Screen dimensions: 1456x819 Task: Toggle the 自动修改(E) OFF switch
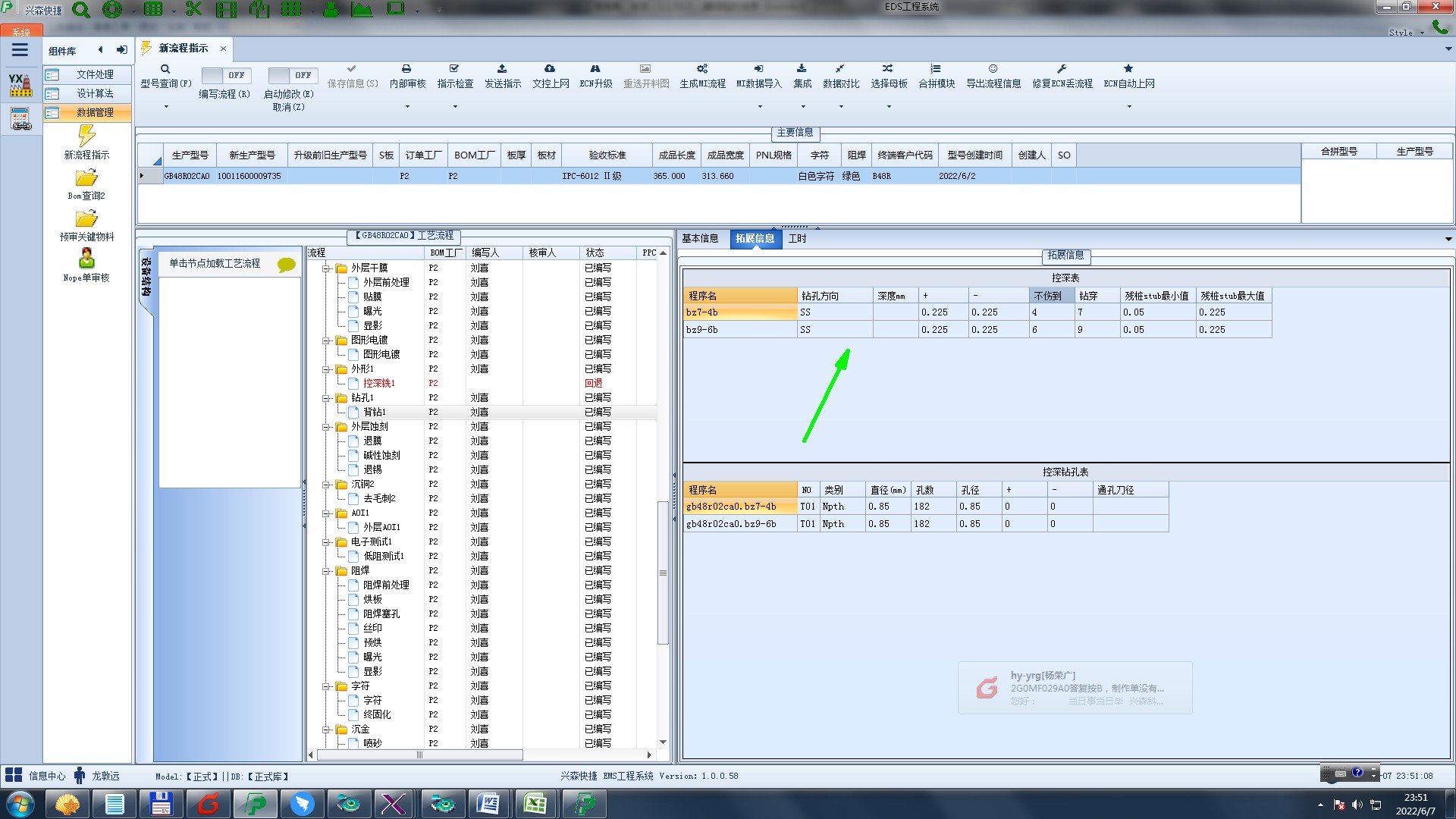292,75
